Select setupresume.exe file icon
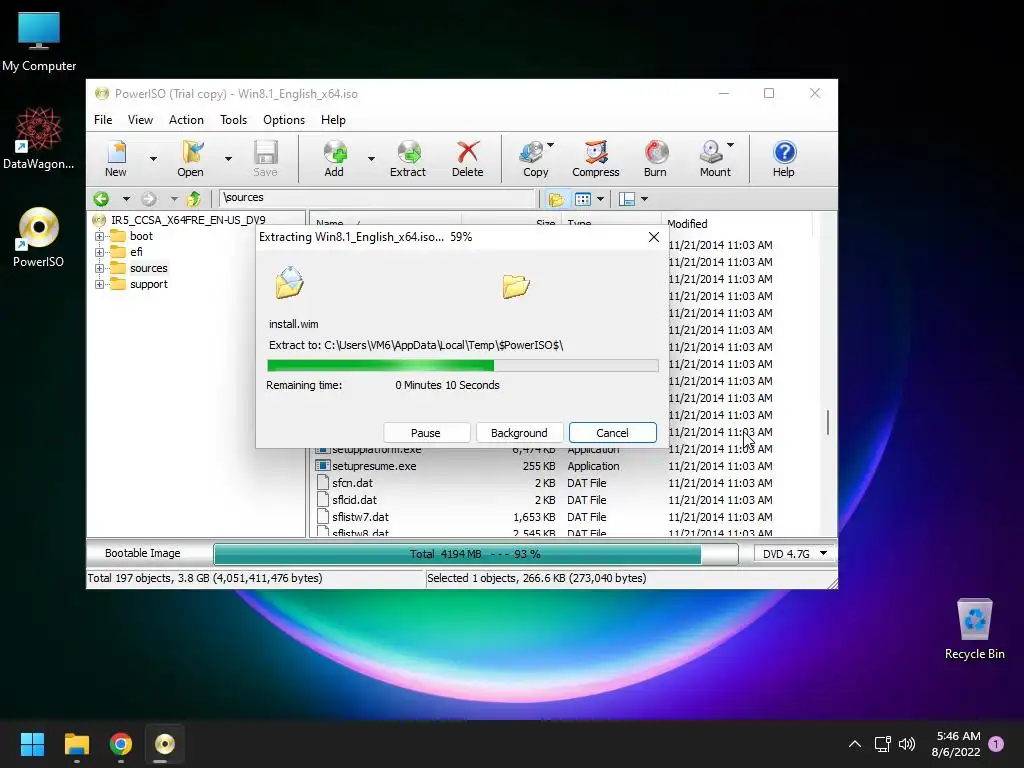The width and height of the screenshot is (1024, 768). (x=323, y=466)
